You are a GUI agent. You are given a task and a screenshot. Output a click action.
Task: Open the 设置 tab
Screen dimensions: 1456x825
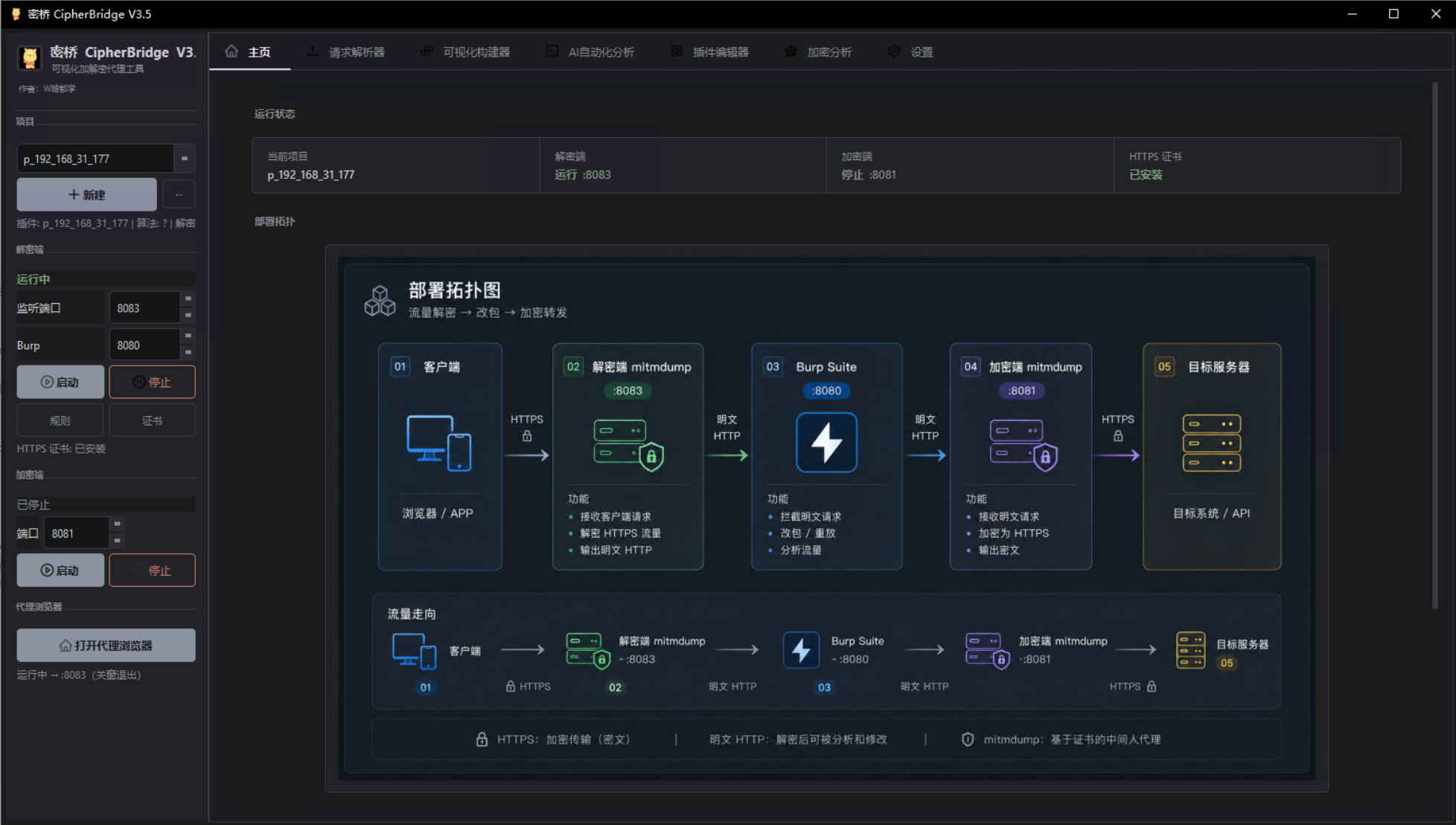910,52
